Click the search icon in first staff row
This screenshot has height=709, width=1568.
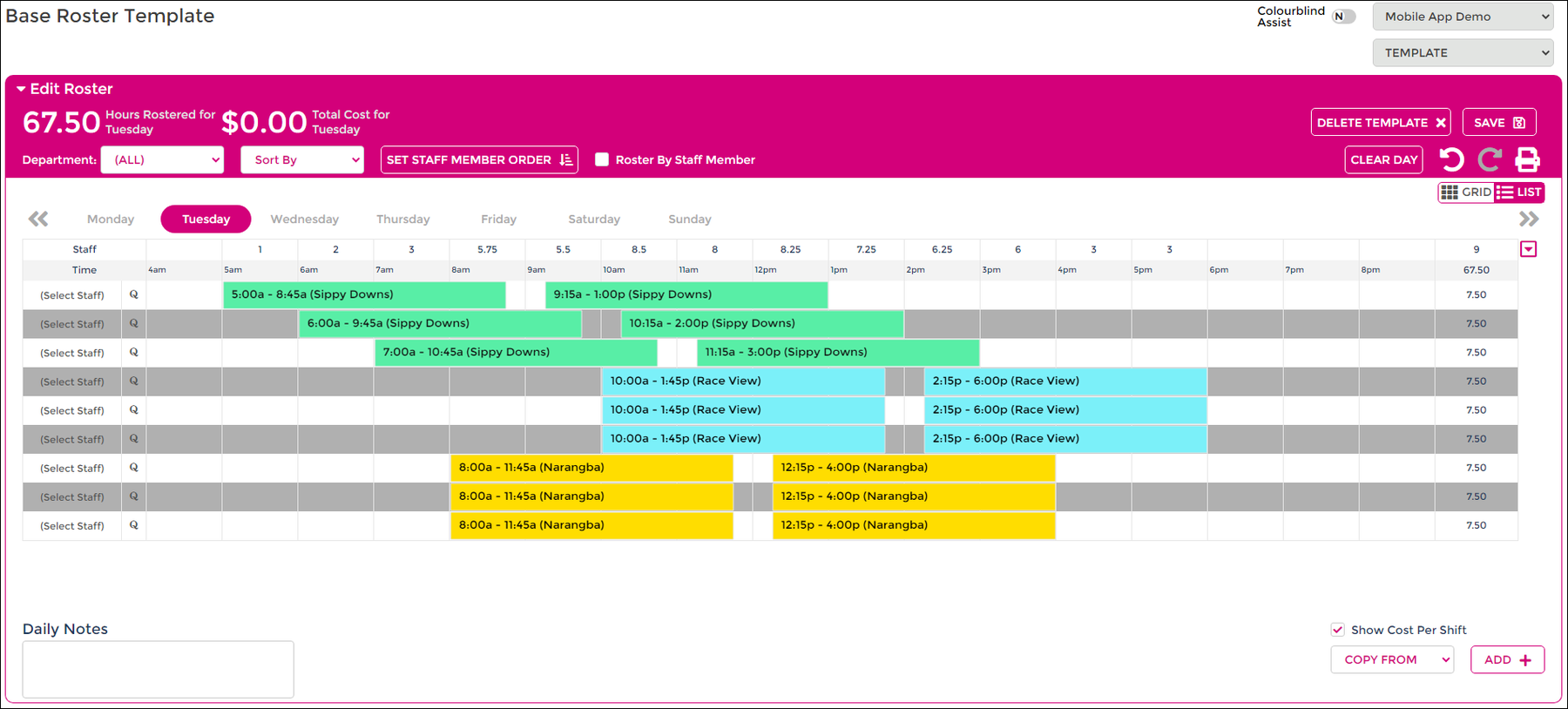tap(133, 294)
